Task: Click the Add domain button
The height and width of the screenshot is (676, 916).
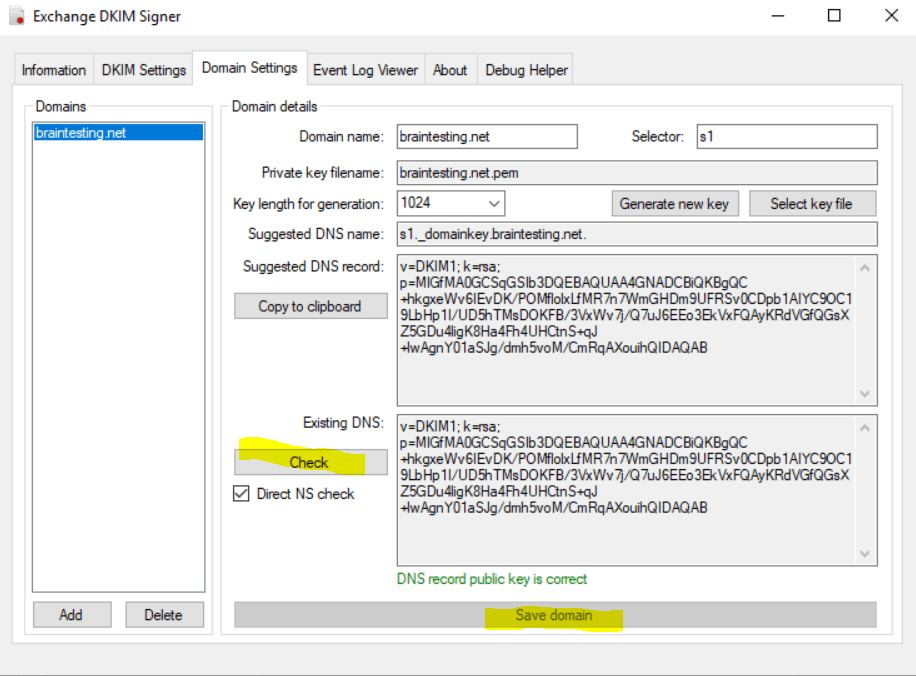Action: (x=72, y=615)
